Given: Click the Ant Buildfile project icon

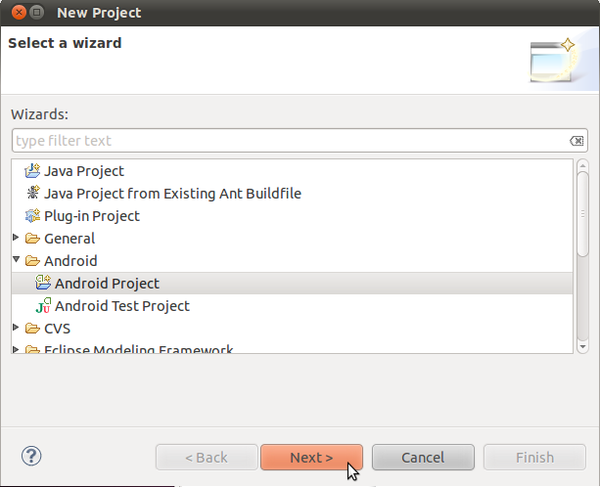Looking at the screenshot, I should pyautogui.click(x=33, y=193).
